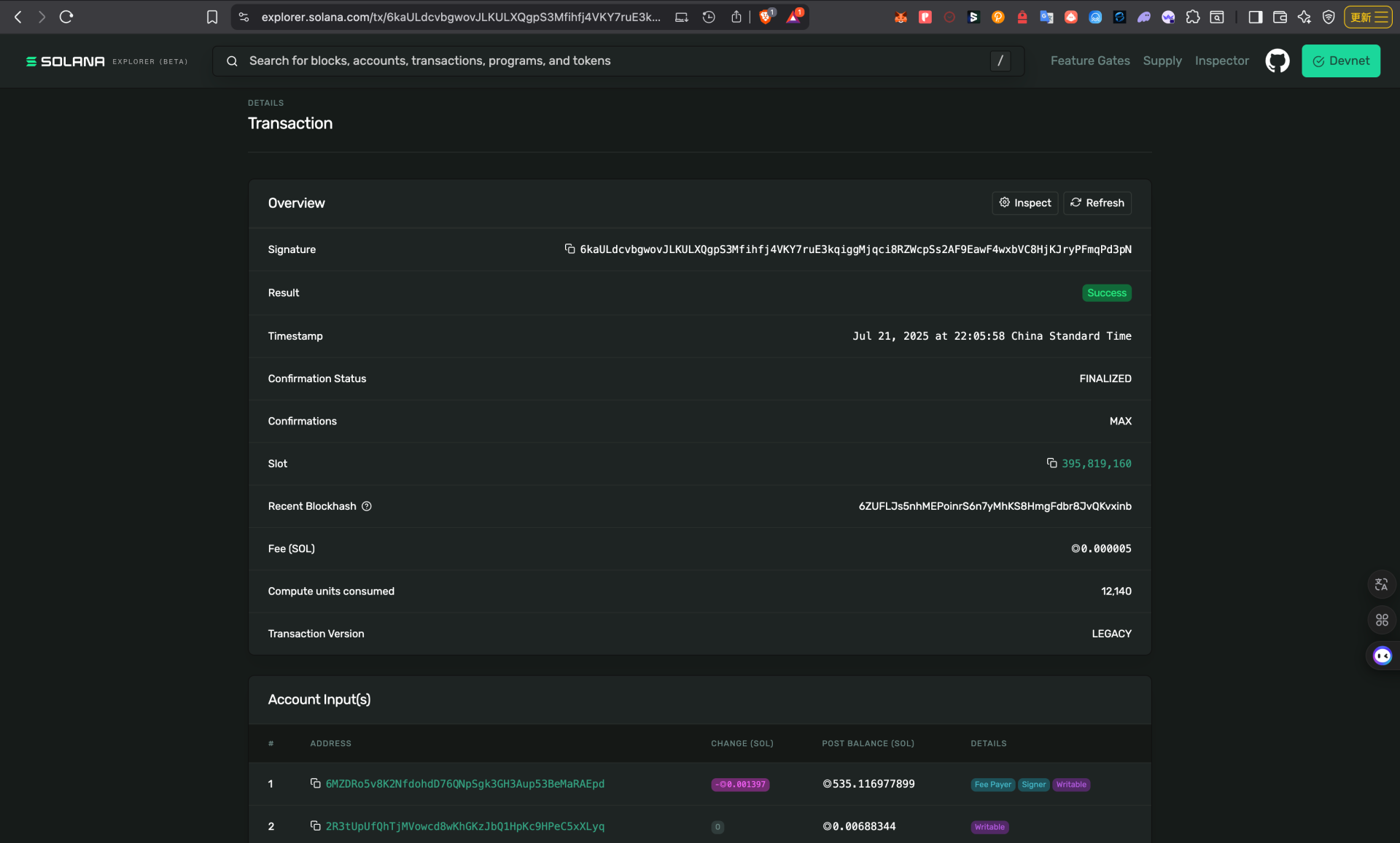Bookmark this page with the bookmark icon
The image size is (1400, 843).
212,17
